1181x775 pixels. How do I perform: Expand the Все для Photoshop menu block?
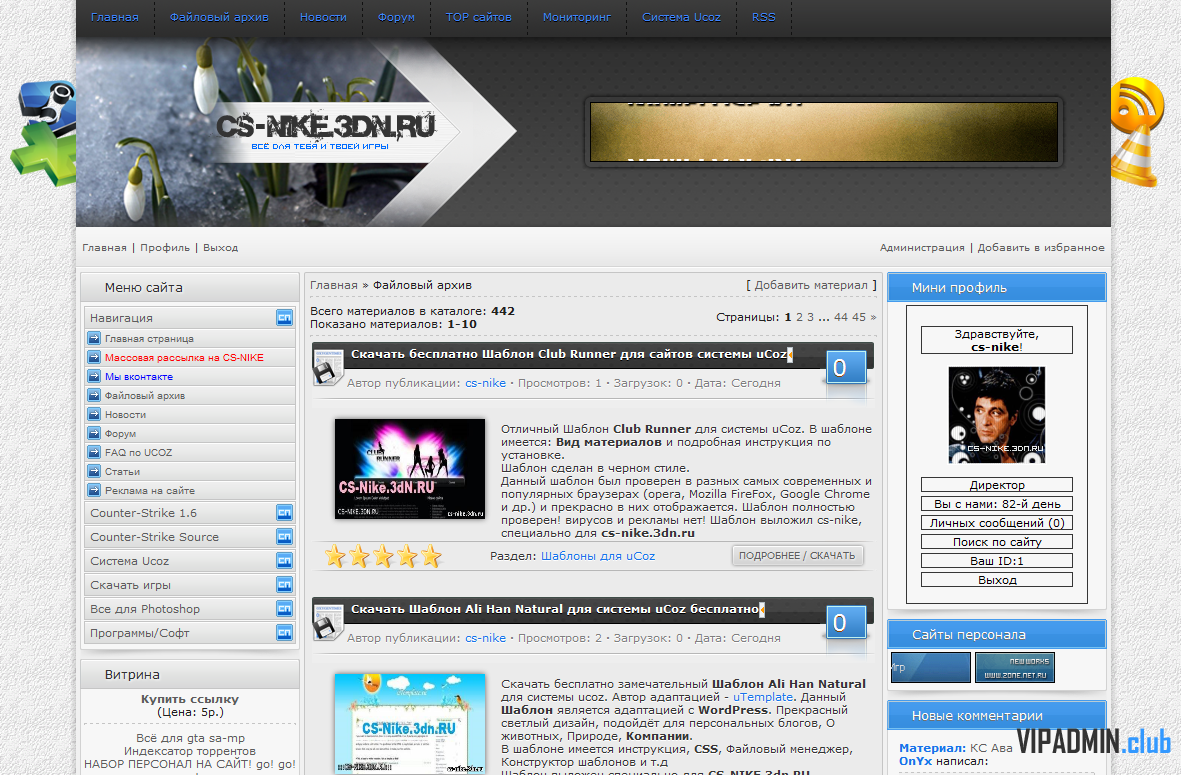tap(284, 609)
